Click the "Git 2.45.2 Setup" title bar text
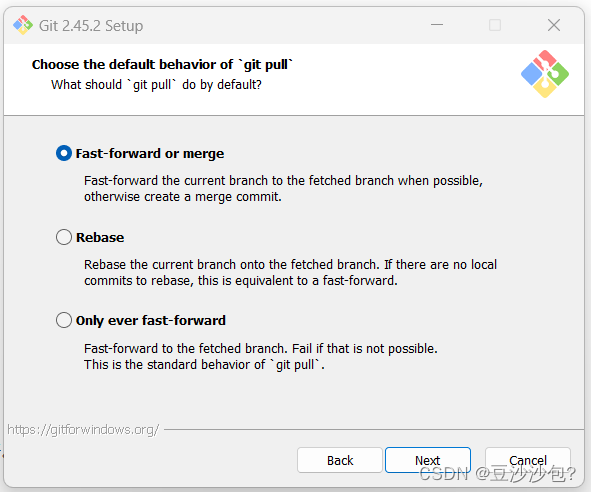Screen dimensions: 591x492 91,26
